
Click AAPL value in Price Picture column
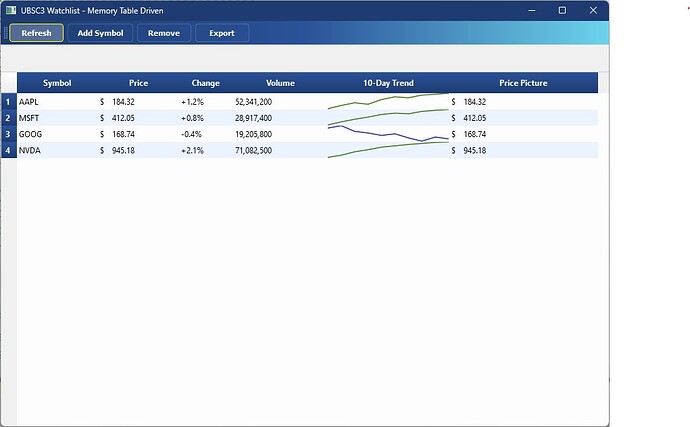tap(523, 102)
